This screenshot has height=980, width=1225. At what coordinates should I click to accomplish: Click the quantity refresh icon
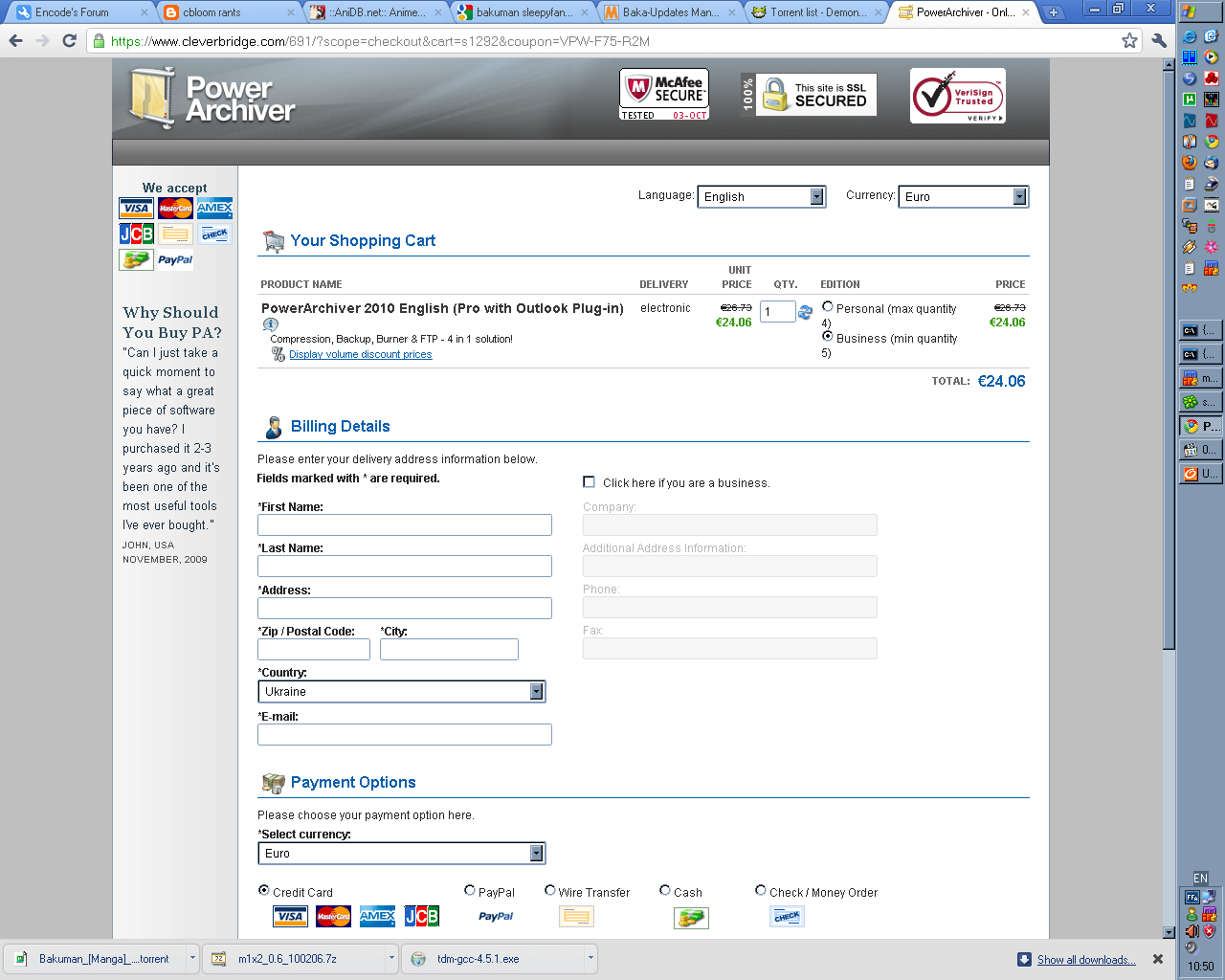pos(805,312)
